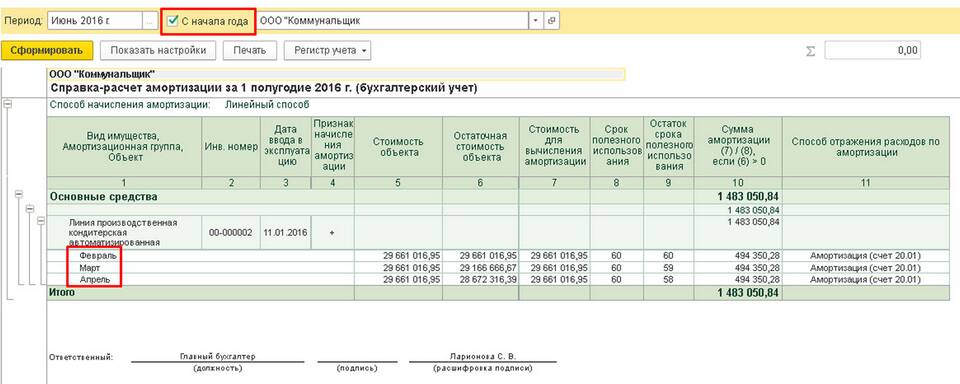Toggle the 'С начала года' checkbox
This screenshot has width=960, height=384.
pyautogui.click(x=174, y=21)
